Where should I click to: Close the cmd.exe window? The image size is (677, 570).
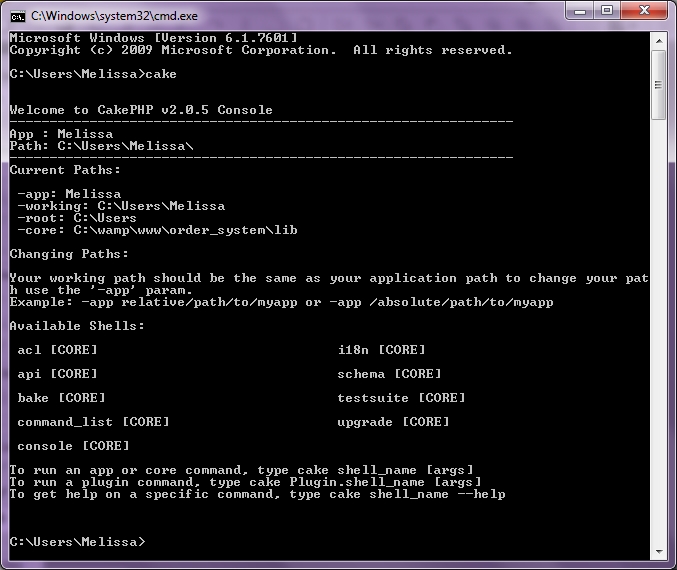coord(644,11)
